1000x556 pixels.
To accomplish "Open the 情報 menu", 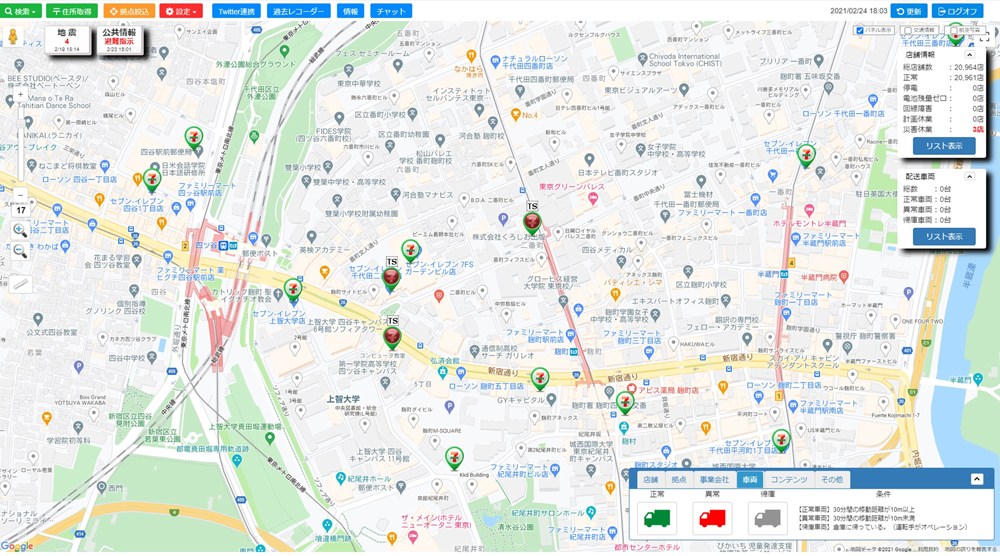I will [x=350, y=11].
